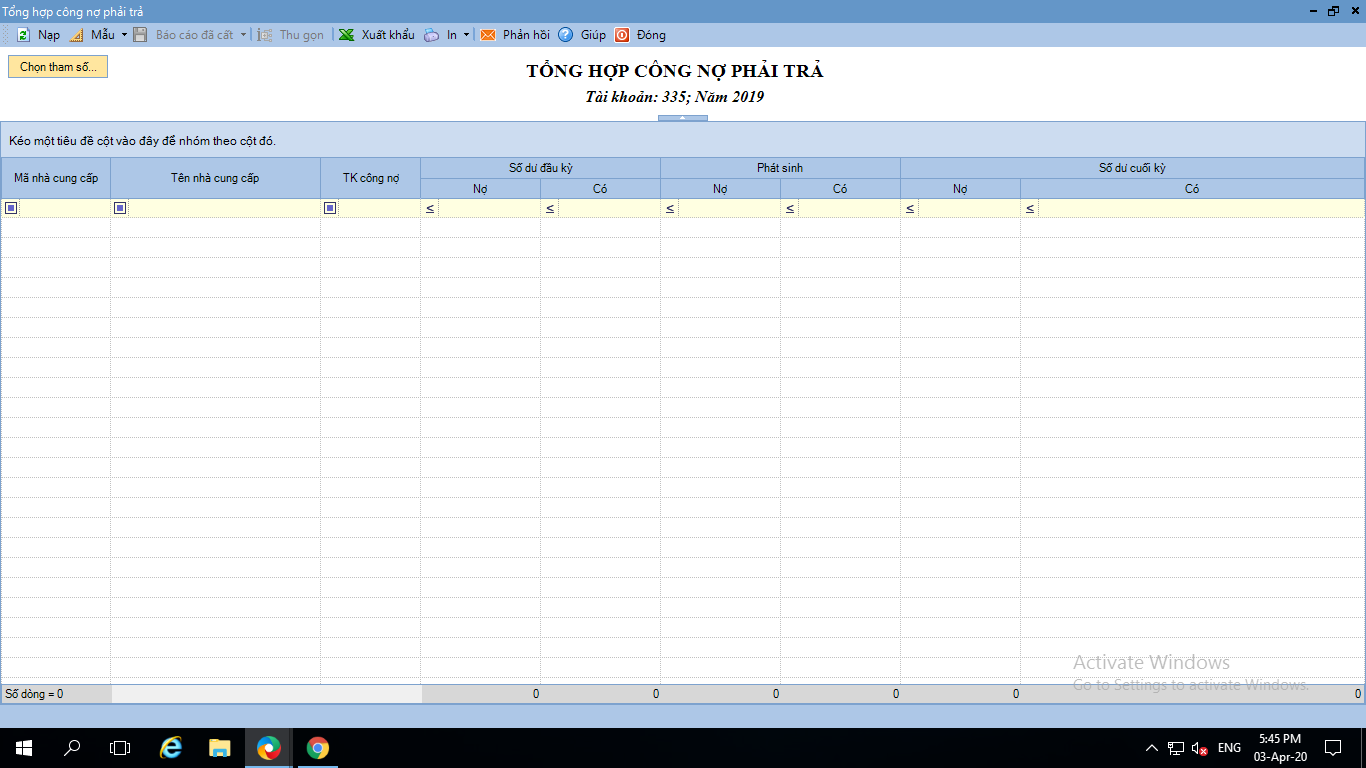Click the Mẫu template icon

[x=76, y=35]
